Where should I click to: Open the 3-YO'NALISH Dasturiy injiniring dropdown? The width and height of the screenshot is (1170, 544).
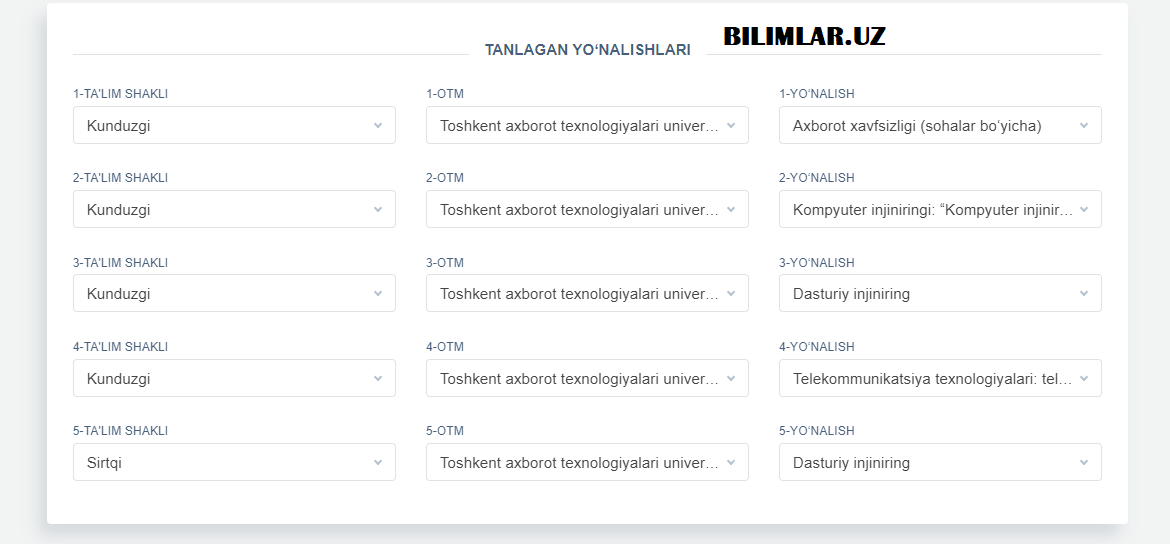coord(940,294)
